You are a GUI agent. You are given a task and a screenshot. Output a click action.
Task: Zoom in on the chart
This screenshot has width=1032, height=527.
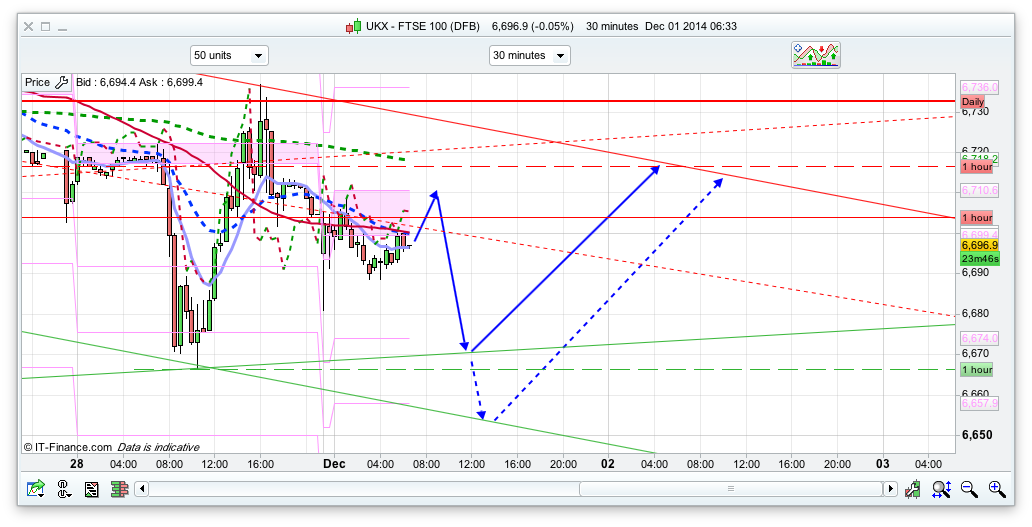point(997,489)
